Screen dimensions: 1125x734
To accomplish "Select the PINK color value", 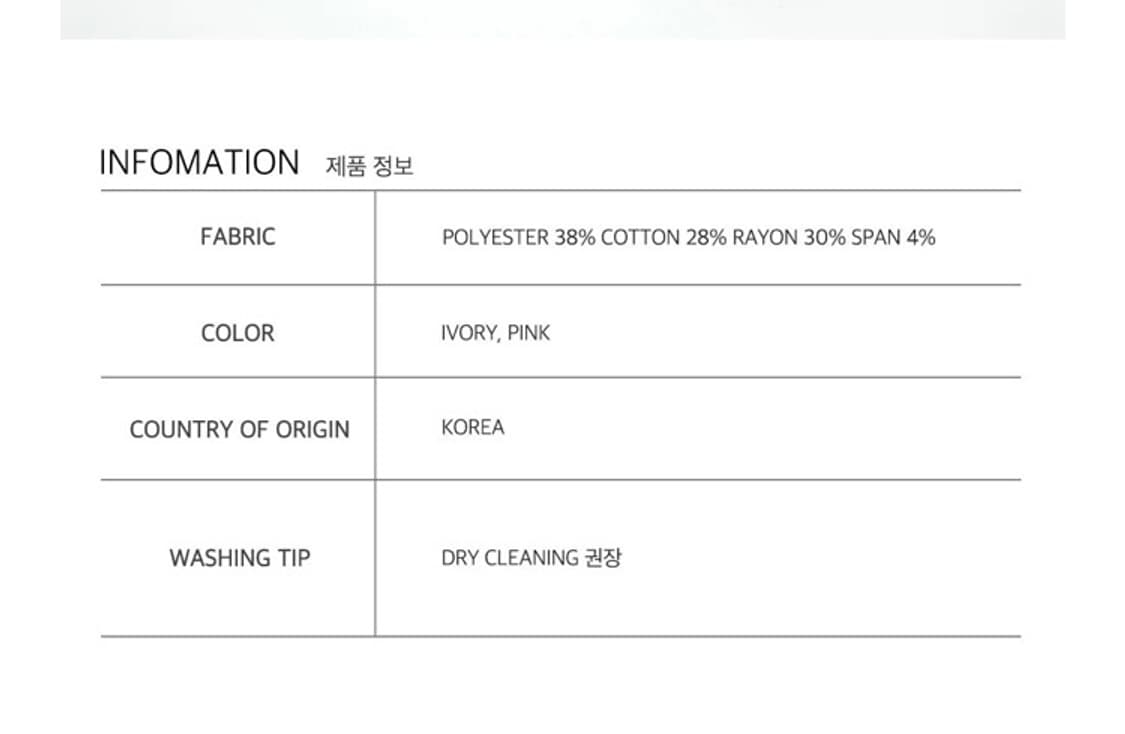I will point(528,333).
